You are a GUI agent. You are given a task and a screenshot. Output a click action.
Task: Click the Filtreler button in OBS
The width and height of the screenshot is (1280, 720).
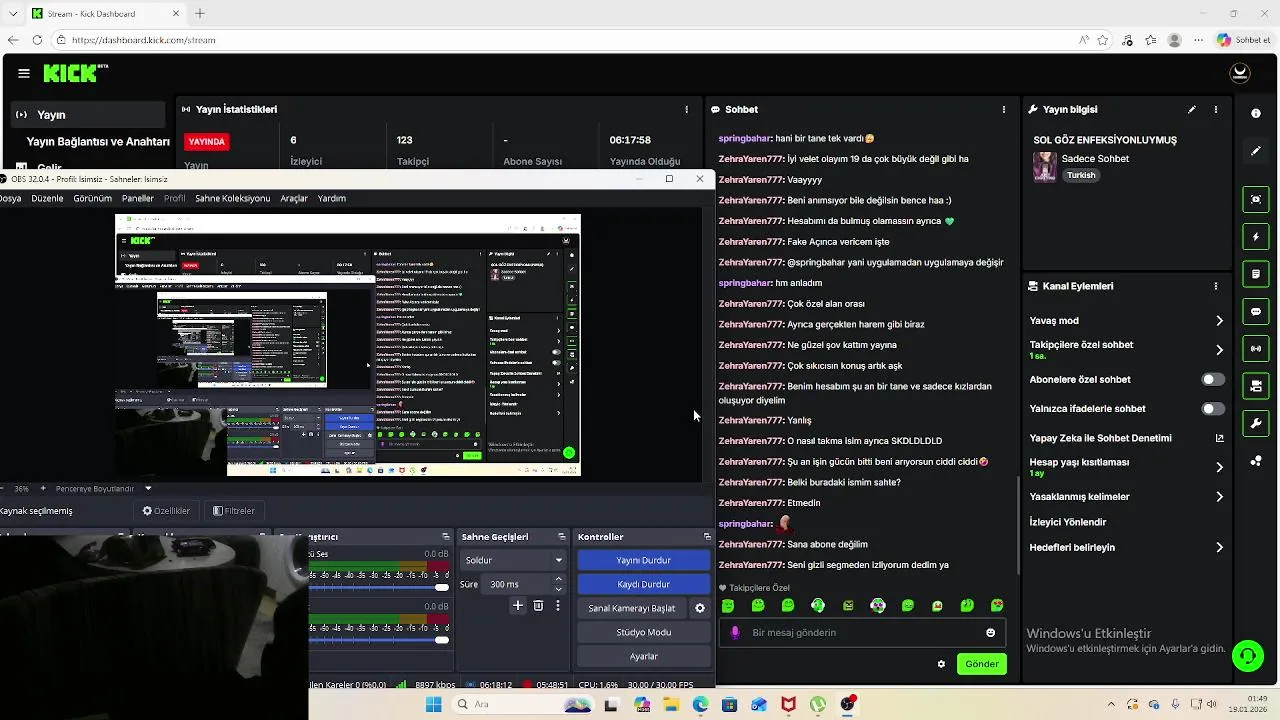234,511
